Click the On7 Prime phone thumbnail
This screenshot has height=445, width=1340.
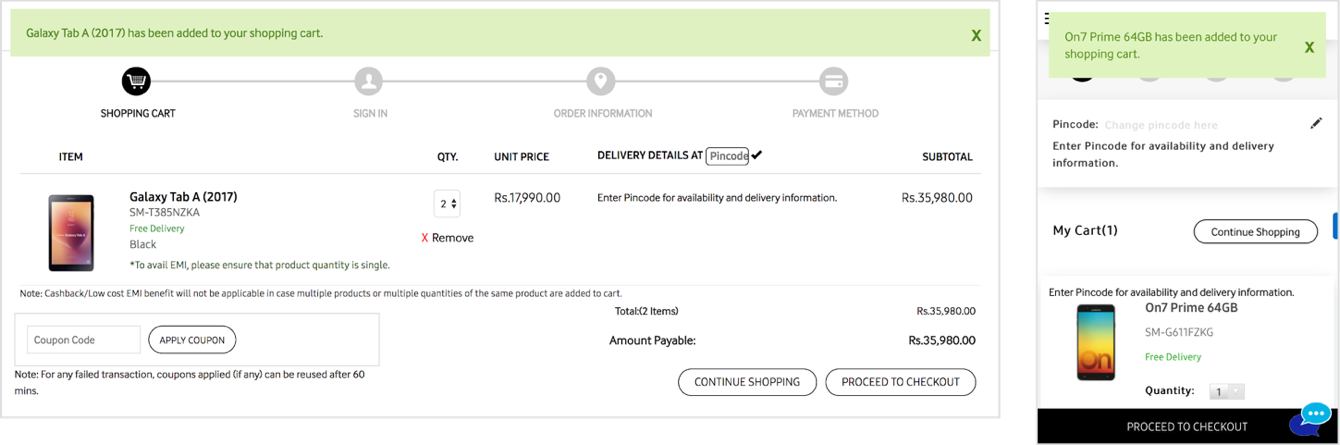[1096, 342]
